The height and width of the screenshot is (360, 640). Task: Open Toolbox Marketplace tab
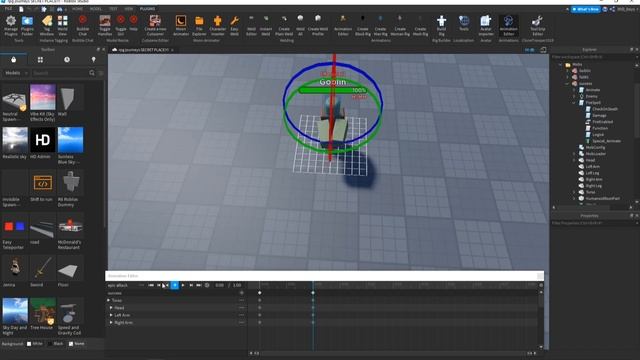[13, 60]
